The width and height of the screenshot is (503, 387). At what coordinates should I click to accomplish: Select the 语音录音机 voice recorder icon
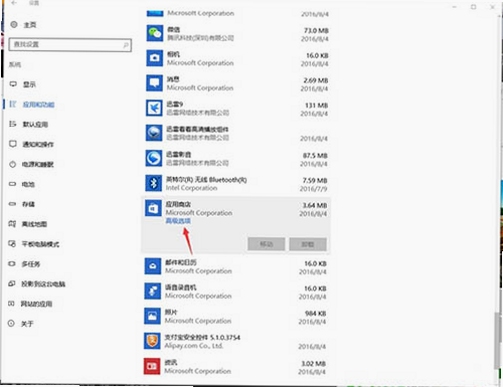coord(153,291)
